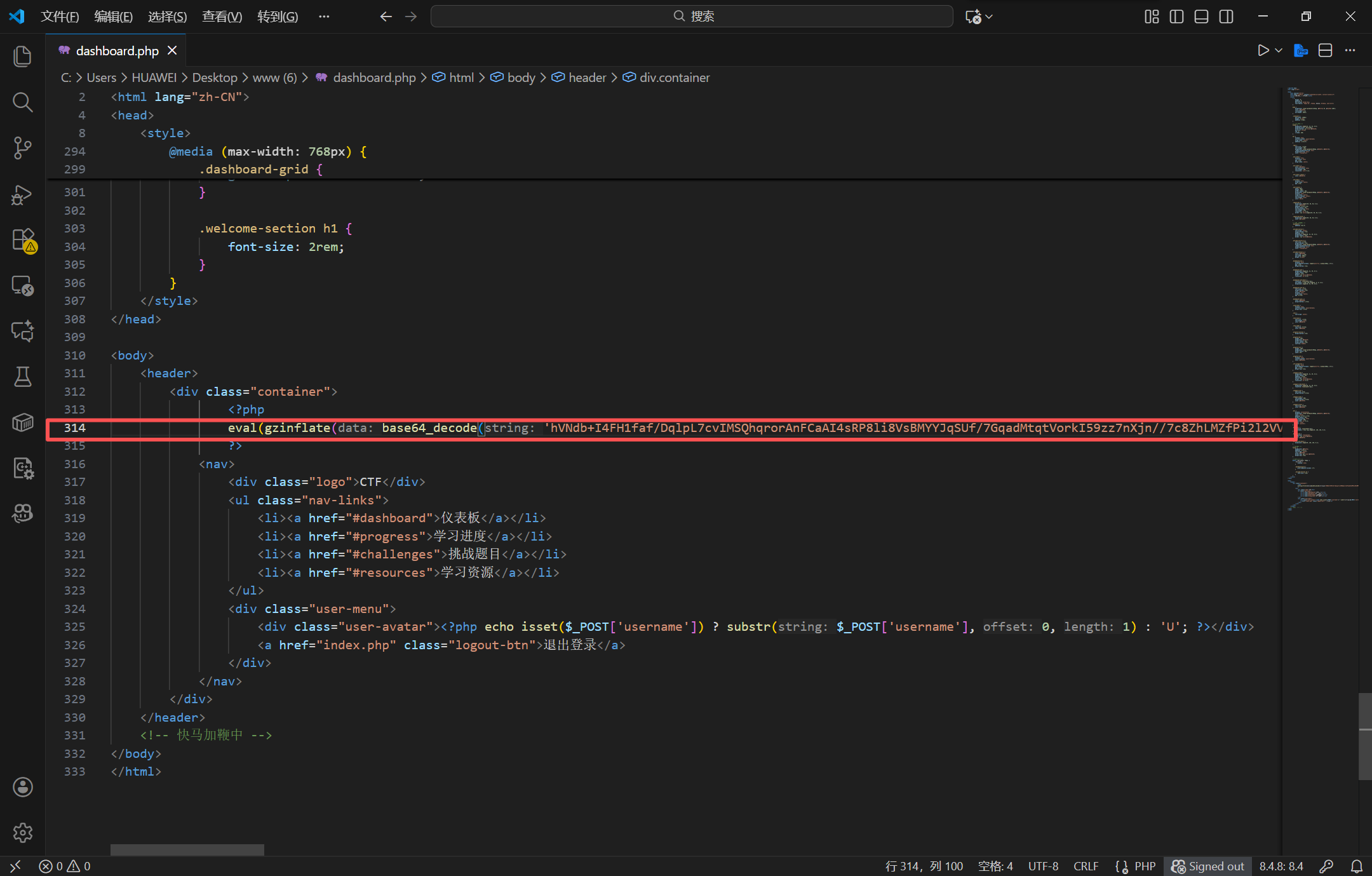Image resolution: width=1372 pixels, height=876 pixels.
Task: Click the blue PHP server icon in editor toolbar
Action: pos(1300,50)
